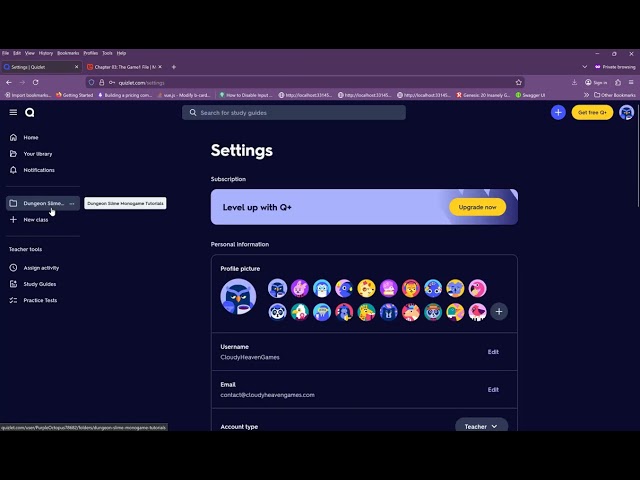
Task: Open the user avatar in top bar
Action: 626,113
